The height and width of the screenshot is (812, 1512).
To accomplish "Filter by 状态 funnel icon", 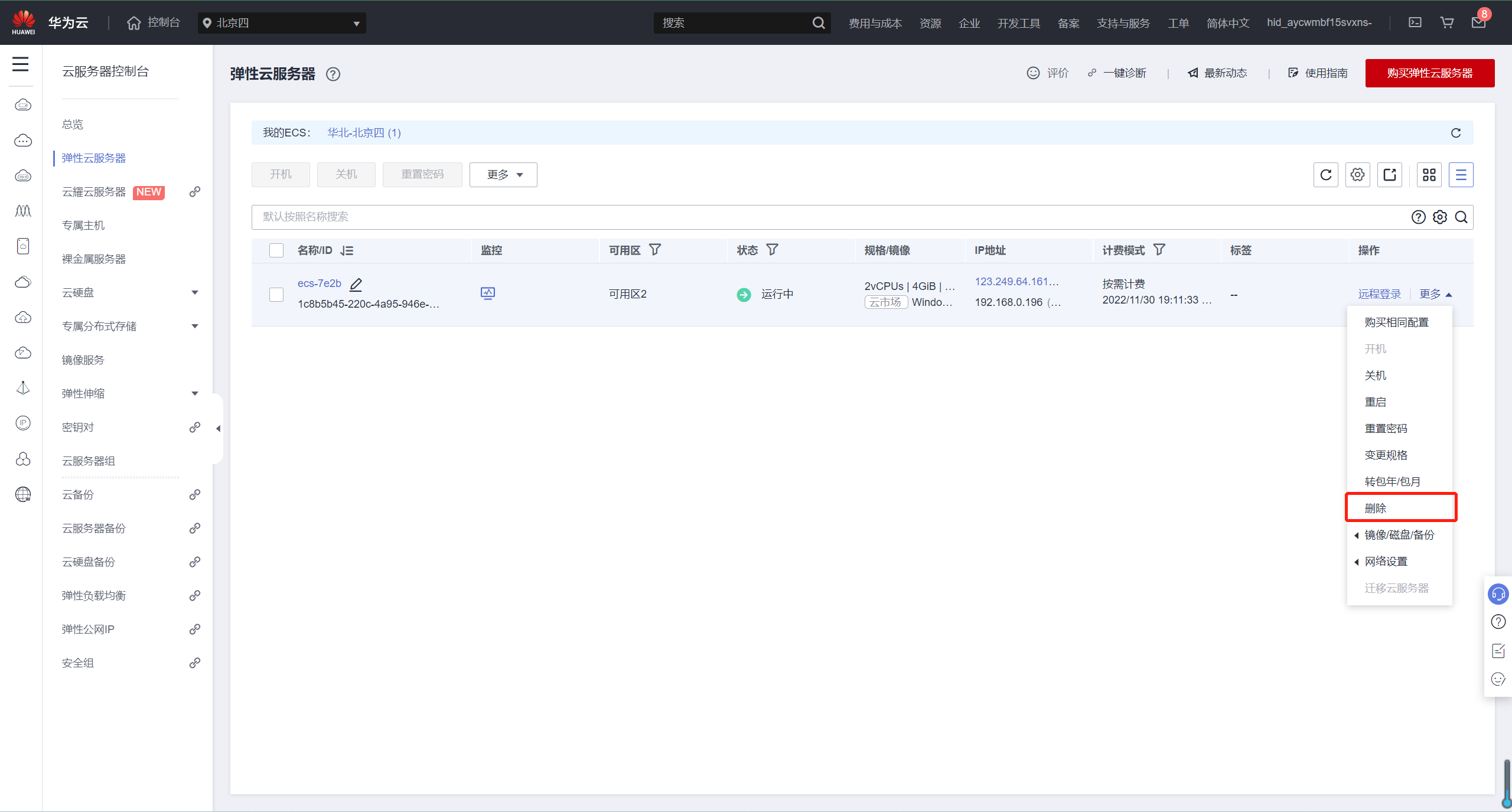I will point(773,250).
